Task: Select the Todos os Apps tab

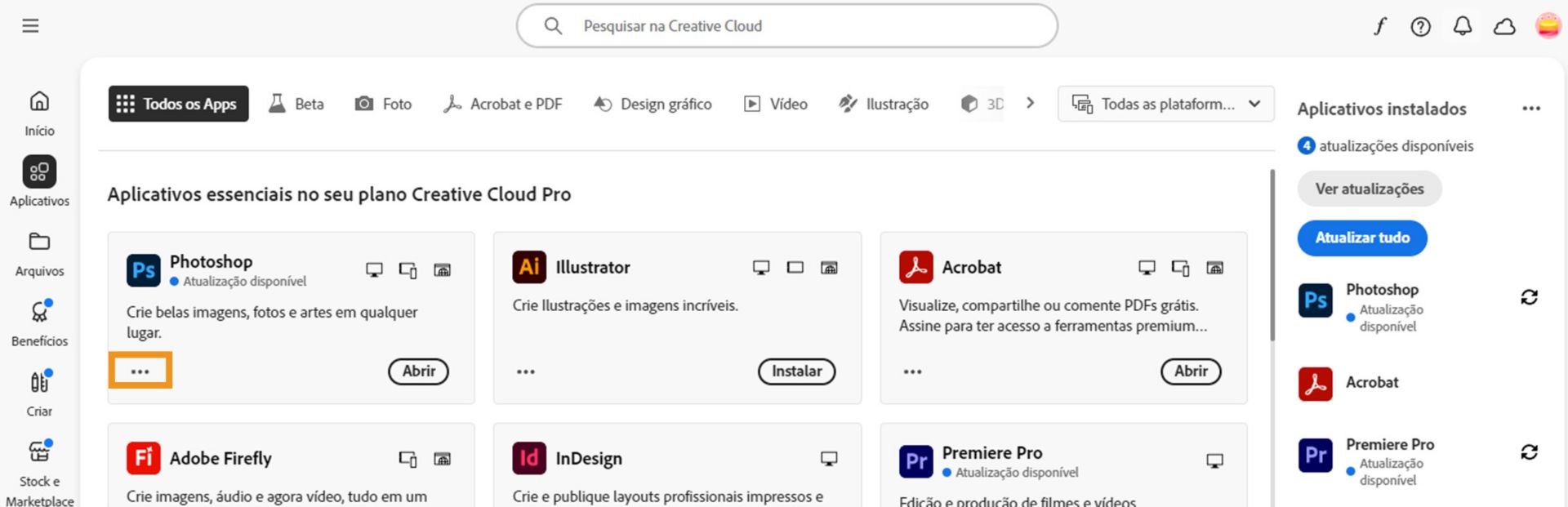Action: [x=178, y=104]
